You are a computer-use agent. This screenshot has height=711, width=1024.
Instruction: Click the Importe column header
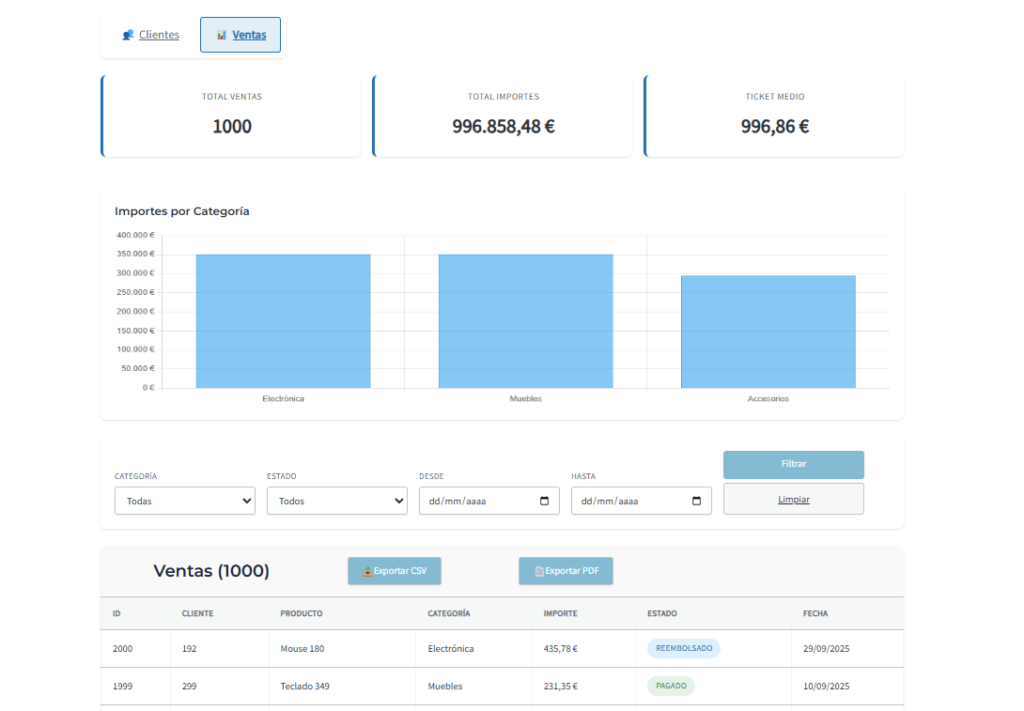(x=560, y=613)
